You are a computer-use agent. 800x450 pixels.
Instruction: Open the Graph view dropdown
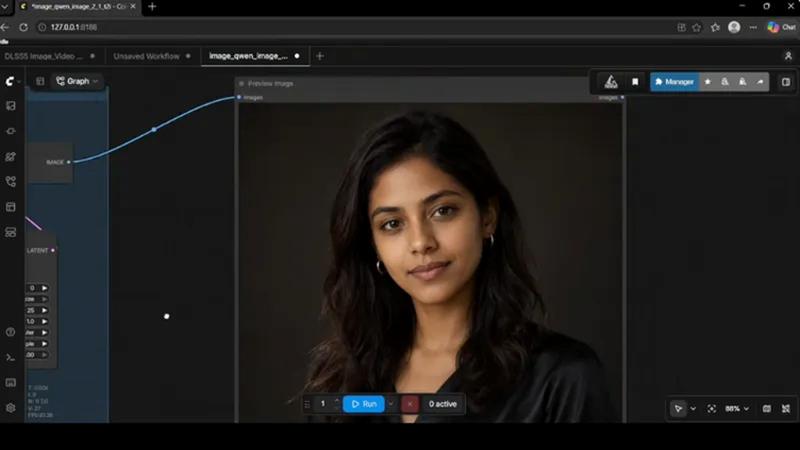77,81
